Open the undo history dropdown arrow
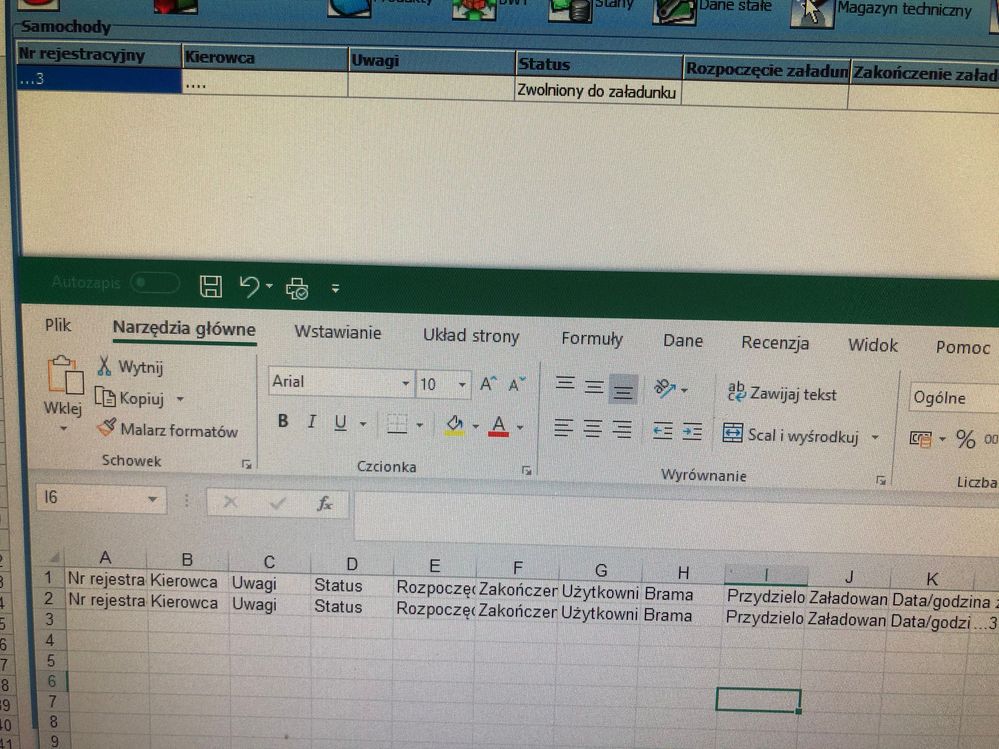This screenshot has width=999, height=749. pyautogui.click(x=270, y=287)
